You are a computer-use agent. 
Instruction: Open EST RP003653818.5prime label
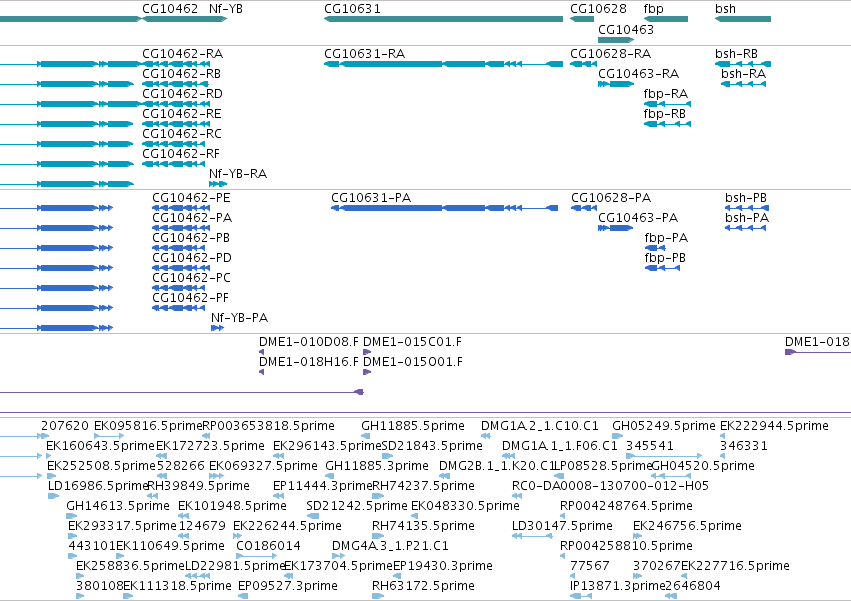pyautogui.click(x=269, y=426)
